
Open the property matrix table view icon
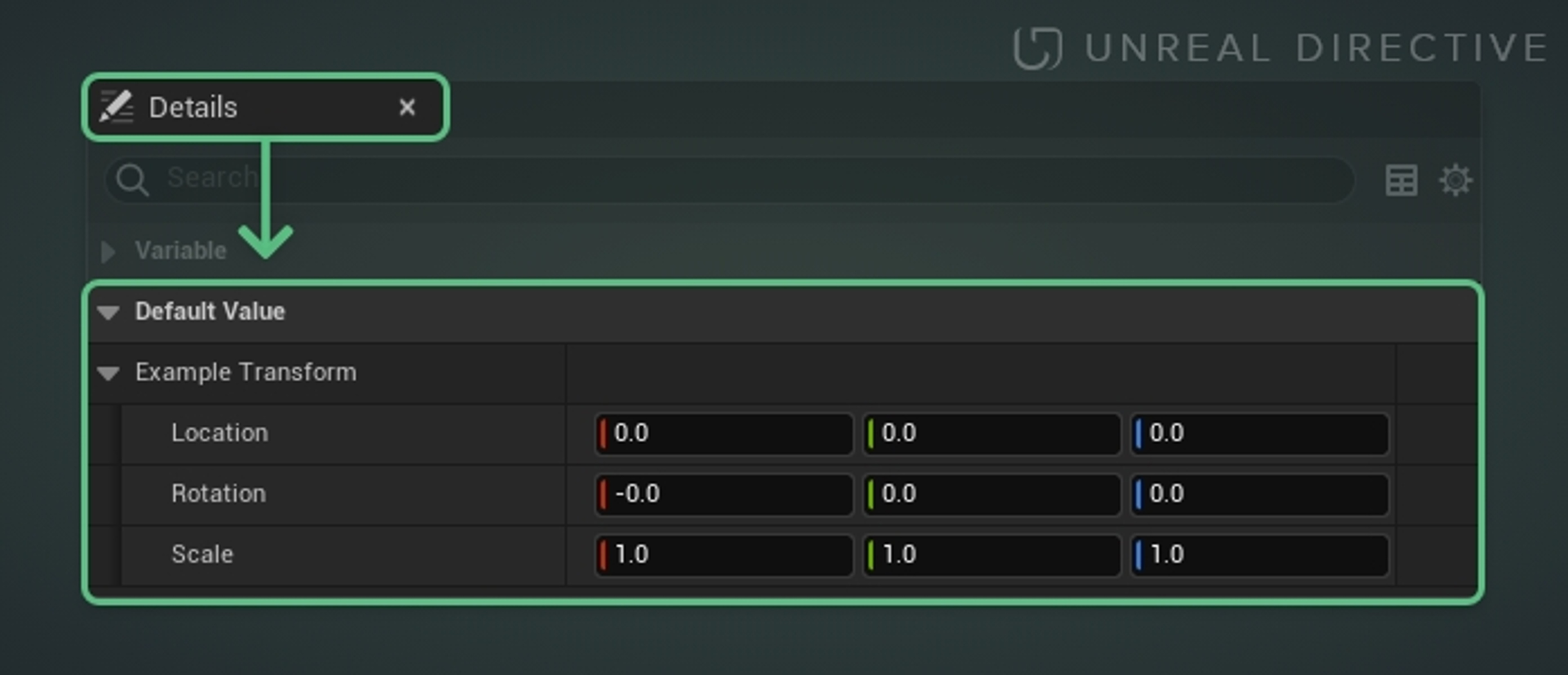click(x=1401, y=180)
